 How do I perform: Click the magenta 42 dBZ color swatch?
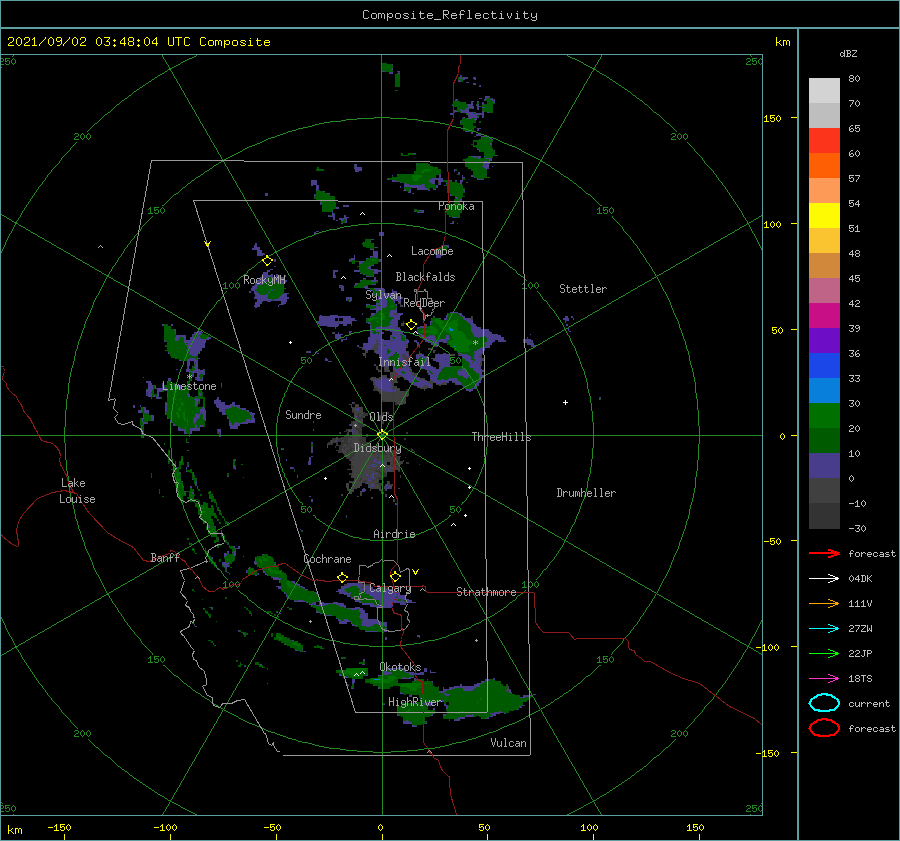pos(824,315)
